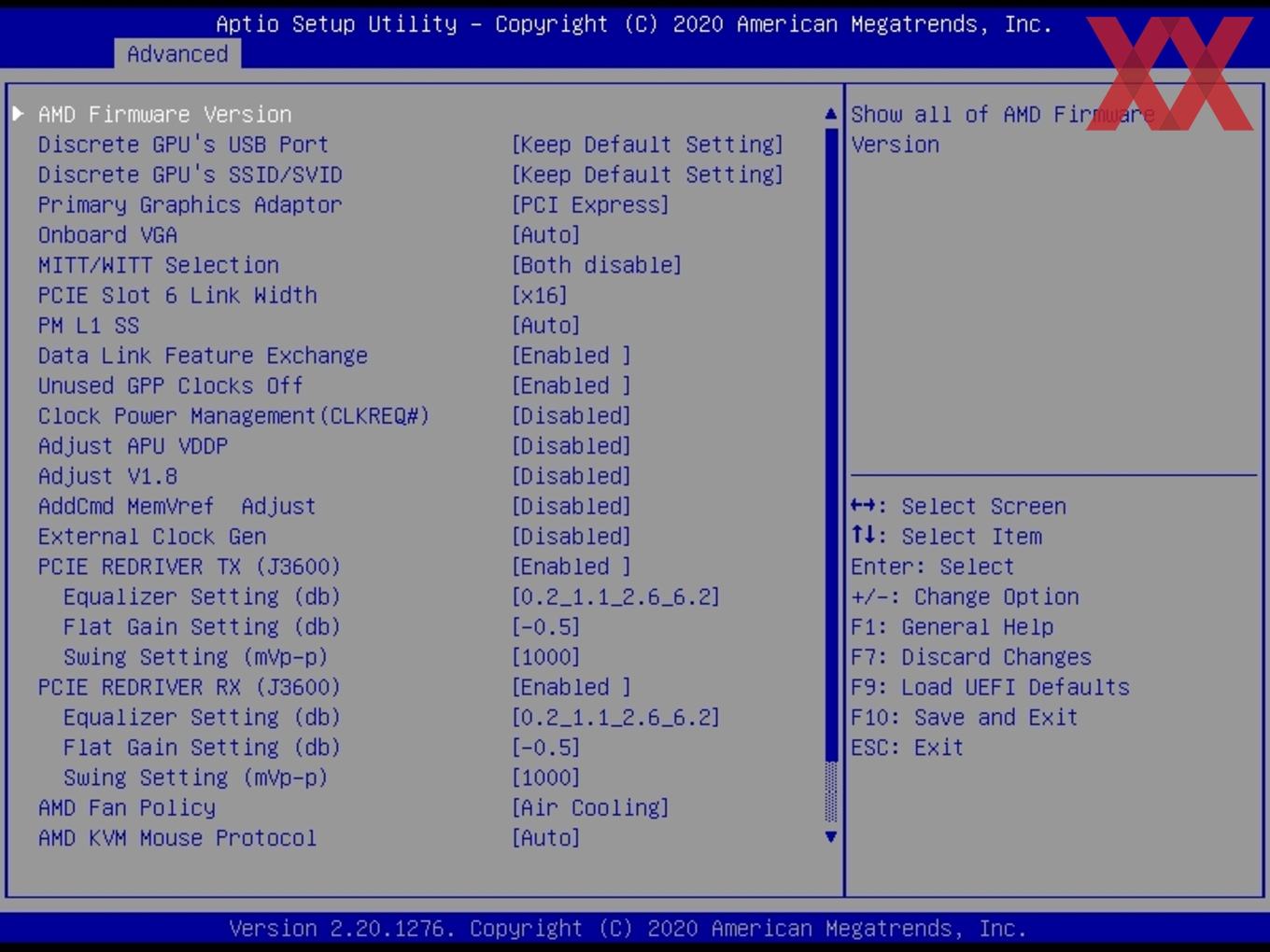Open the Advanced tab
Image resolution: width=1270 pixels, height=952 pixels.
pyautogui.click(x=177, y=54)
